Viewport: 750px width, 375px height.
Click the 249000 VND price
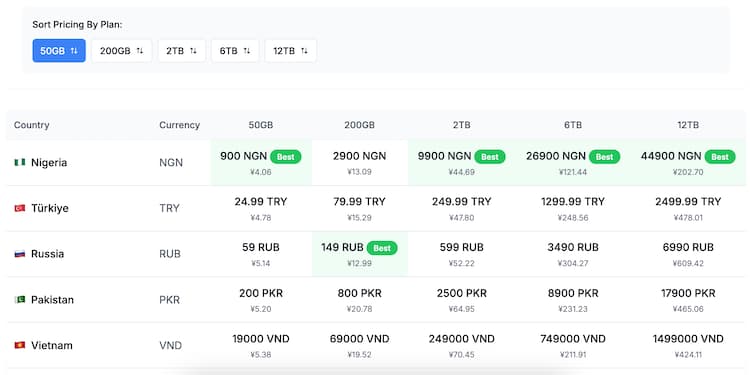(x=462, y=339)
